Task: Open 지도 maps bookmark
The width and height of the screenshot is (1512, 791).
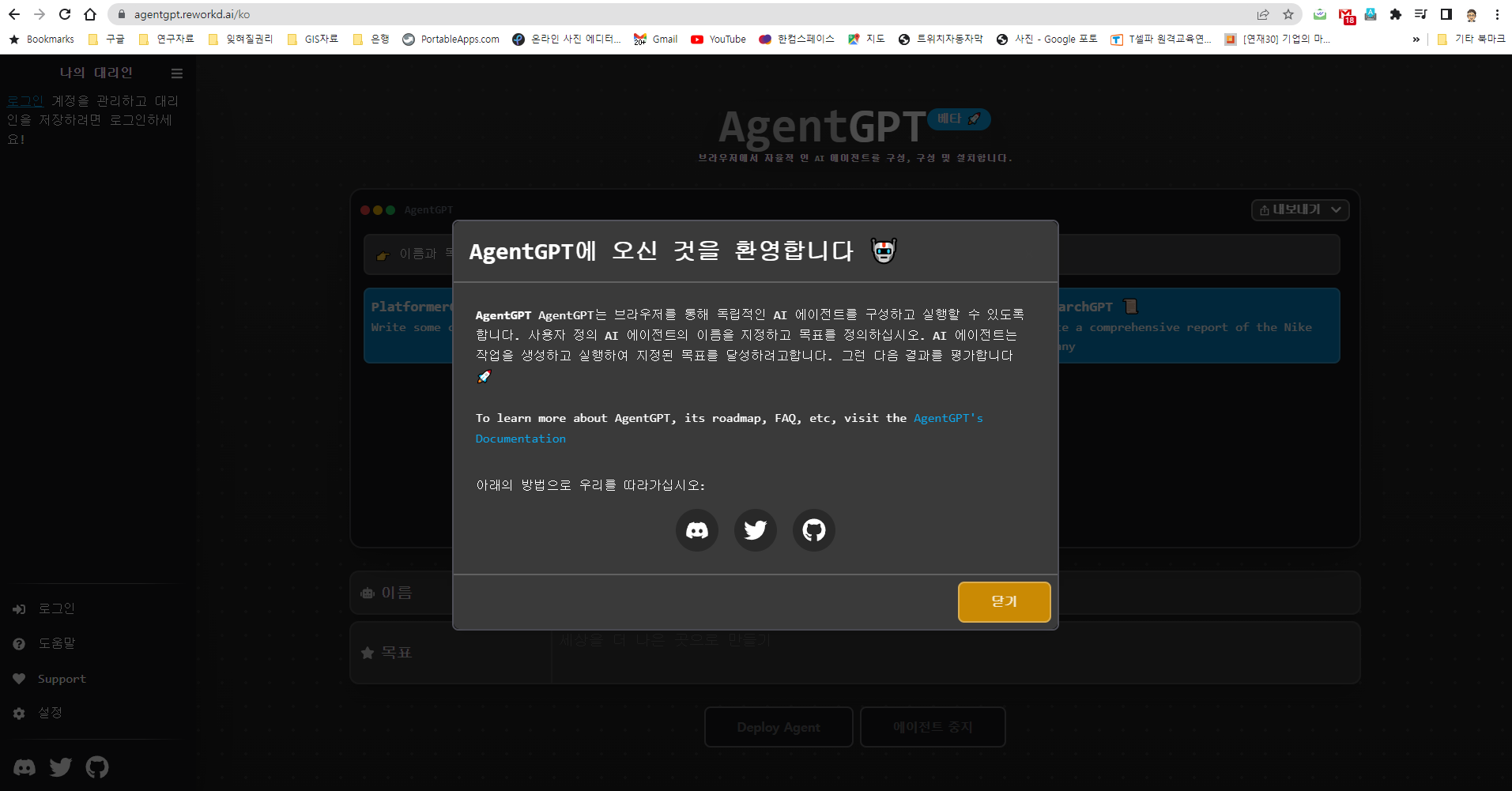Action: (866, 40)
